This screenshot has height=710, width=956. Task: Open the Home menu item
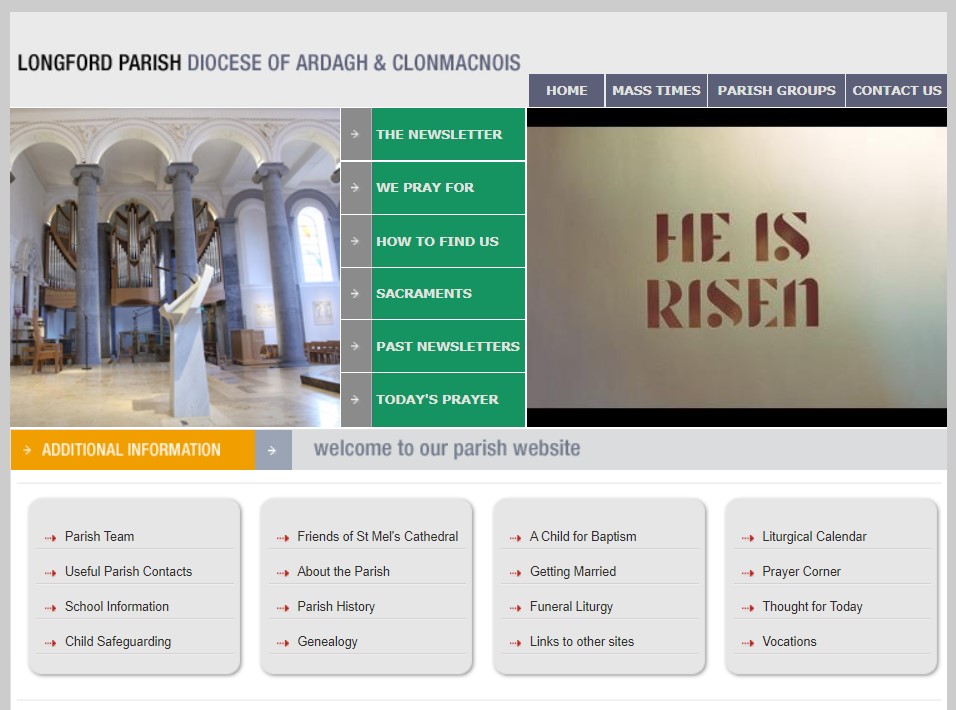[x=566, y=90]
